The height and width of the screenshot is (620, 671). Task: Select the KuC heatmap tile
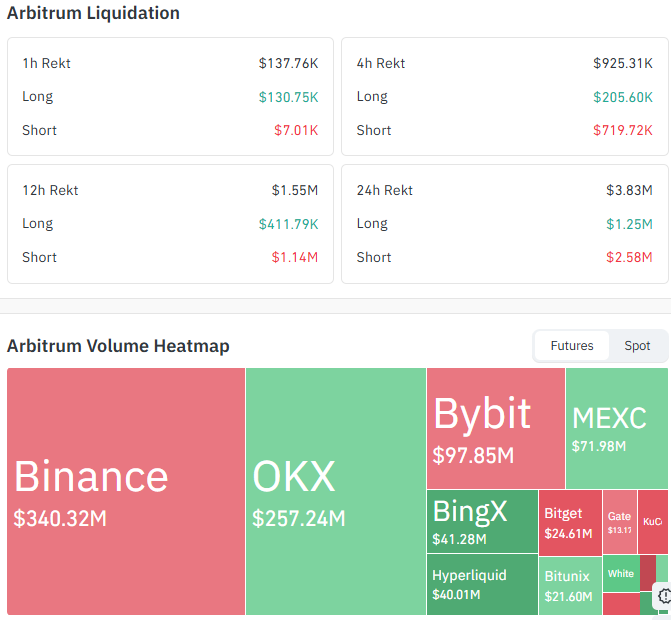[x=653, y=522]
